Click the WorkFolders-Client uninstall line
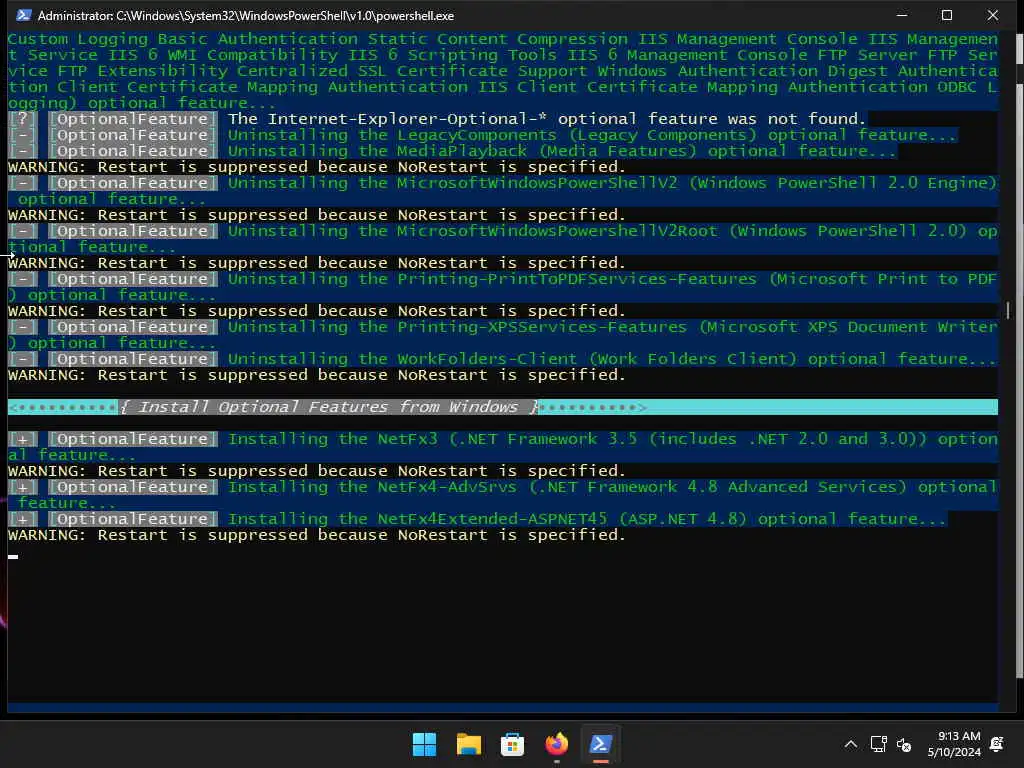 [x=503, y=359]
